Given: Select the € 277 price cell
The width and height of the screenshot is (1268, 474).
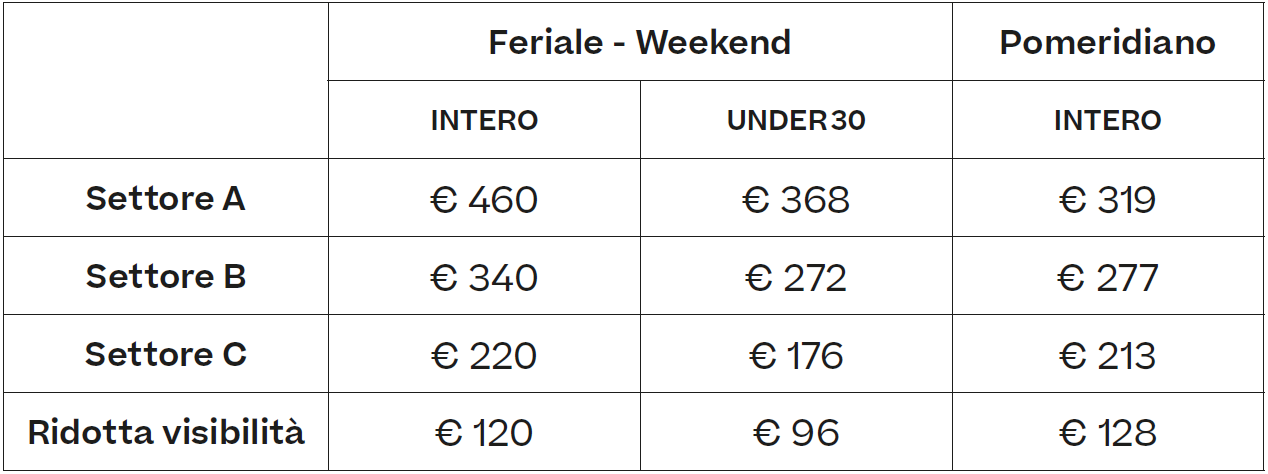Looking at the screenshot, I should [x=1108, y=277].
